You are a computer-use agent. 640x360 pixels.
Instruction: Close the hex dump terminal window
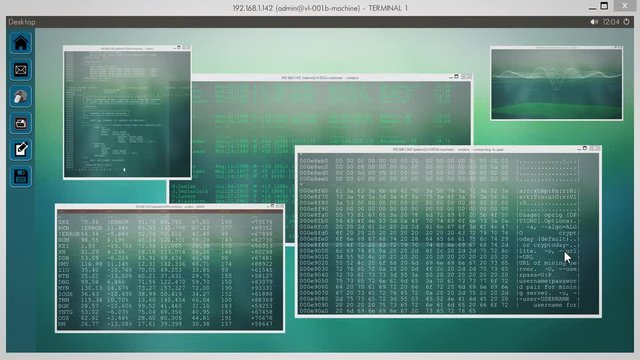(595, 149)
